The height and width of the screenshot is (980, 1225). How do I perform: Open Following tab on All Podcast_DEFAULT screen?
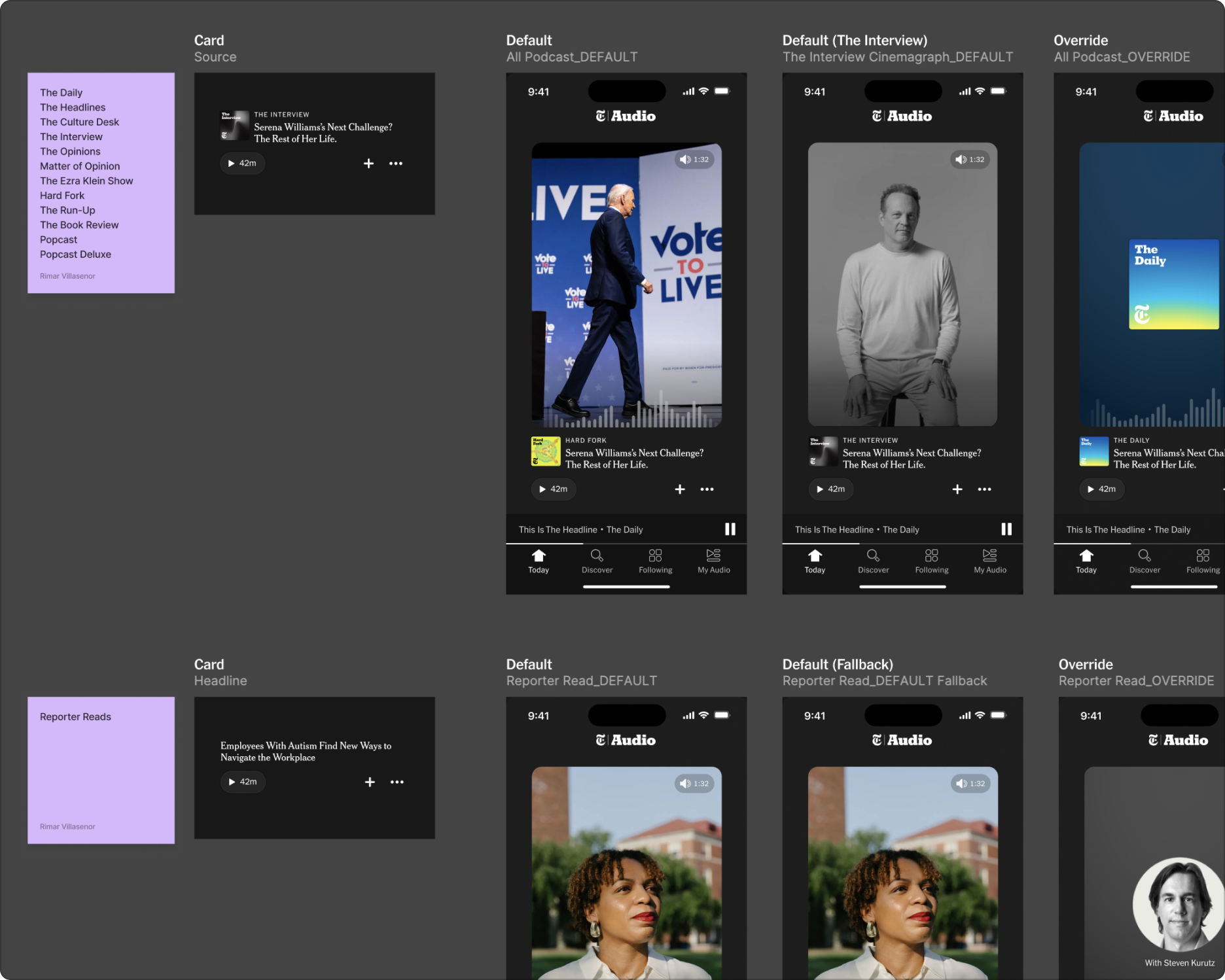pyautogui.click(x=655, y=561)
